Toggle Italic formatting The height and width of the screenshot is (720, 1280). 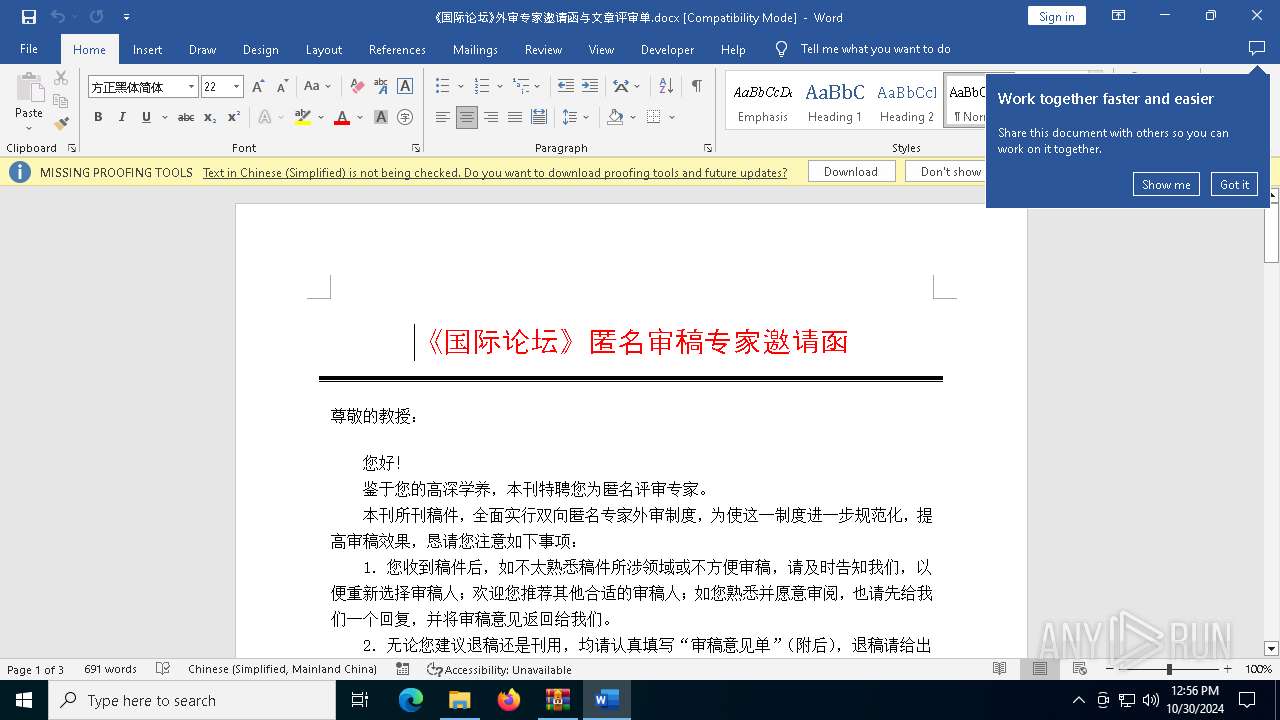(122, 117)
